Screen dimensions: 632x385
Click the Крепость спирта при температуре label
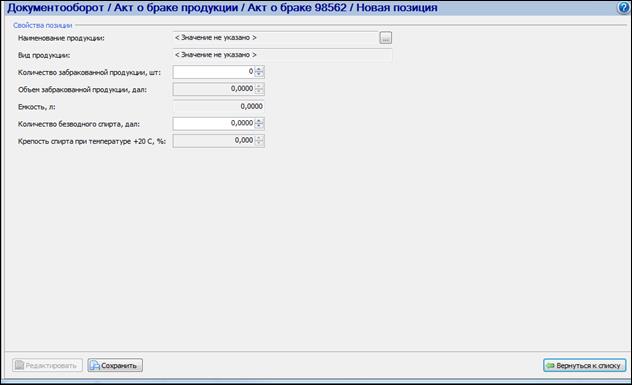[92, 142]
